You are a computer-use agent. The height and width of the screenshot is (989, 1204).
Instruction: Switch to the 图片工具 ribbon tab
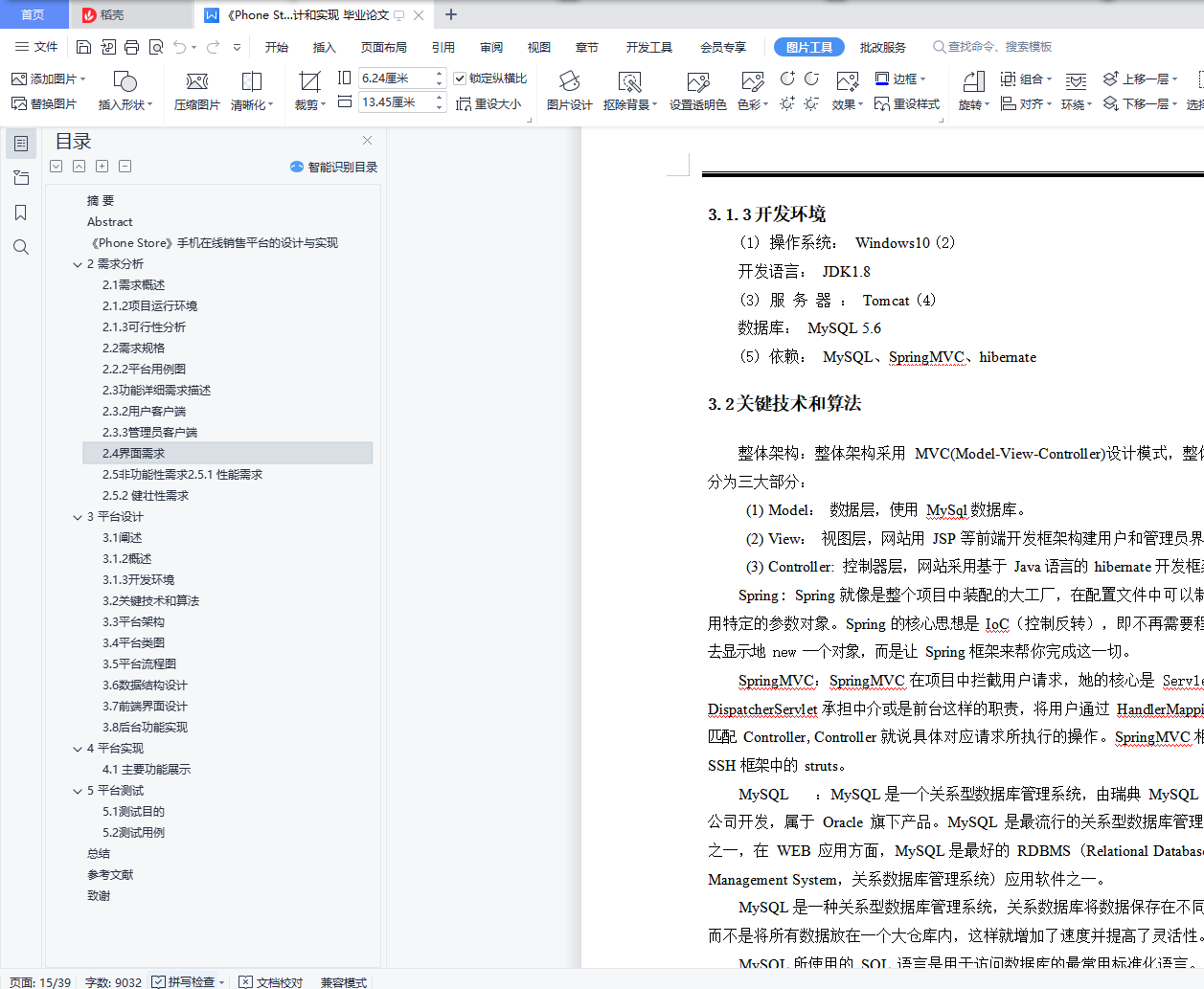pos(809,47)
